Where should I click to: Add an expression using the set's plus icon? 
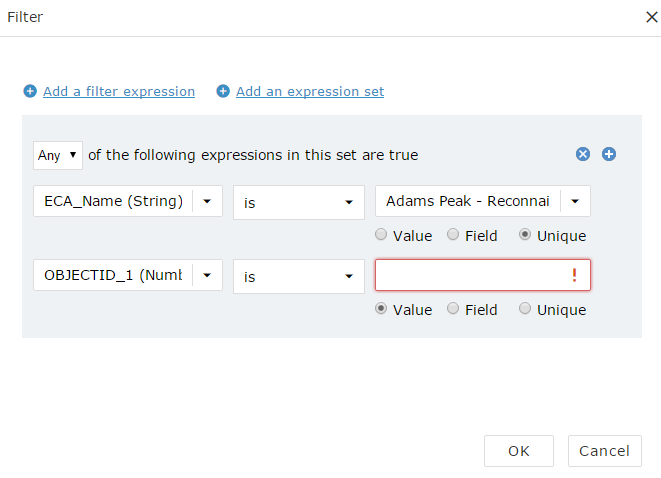[x=609, y=154]
